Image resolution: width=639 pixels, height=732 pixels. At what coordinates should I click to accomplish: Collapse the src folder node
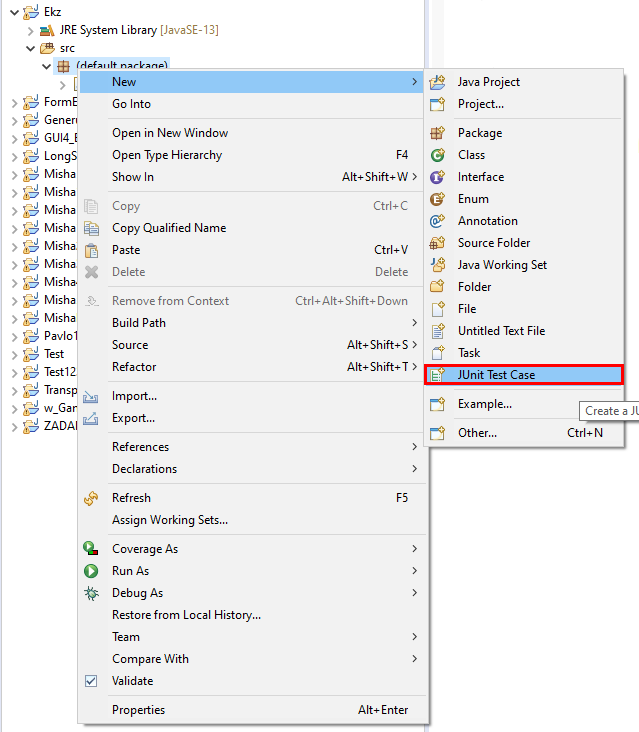[x=31, y=48]
